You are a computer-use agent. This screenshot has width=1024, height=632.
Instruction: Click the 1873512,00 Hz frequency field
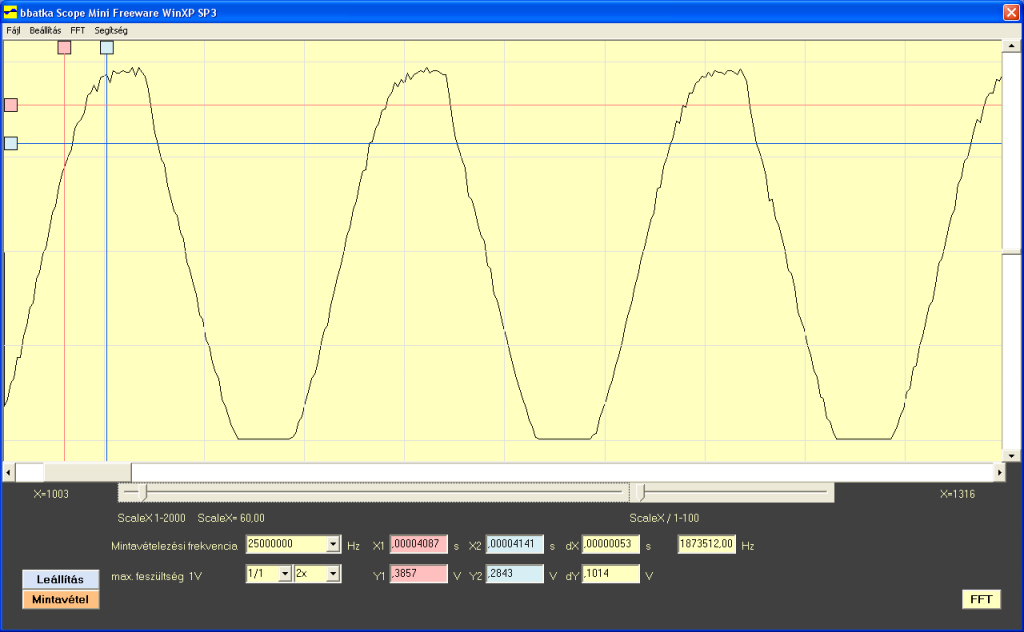[707, 544]
